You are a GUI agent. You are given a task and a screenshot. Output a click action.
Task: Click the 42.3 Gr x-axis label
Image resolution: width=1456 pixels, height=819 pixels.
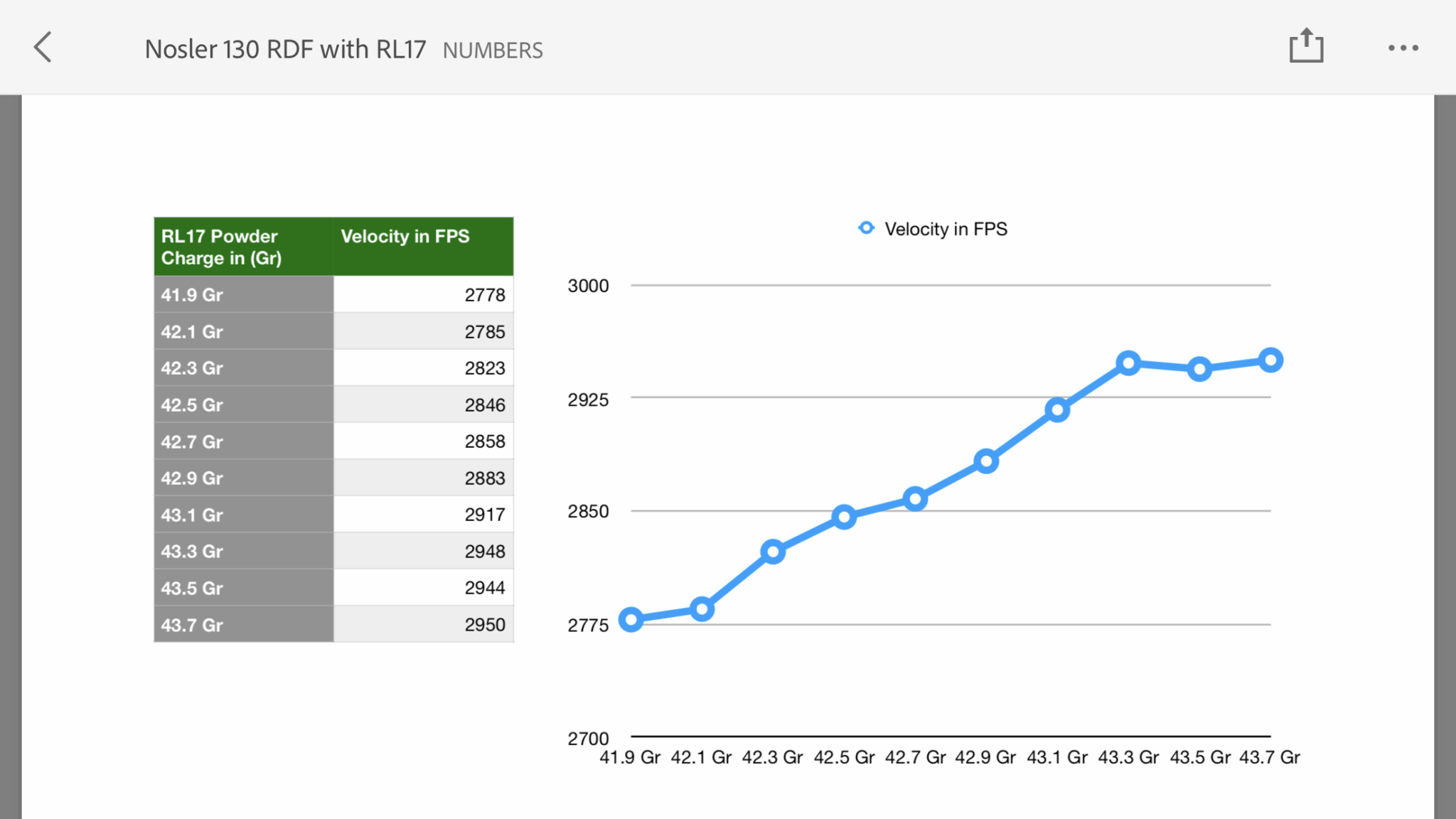(x=772, y=757)
